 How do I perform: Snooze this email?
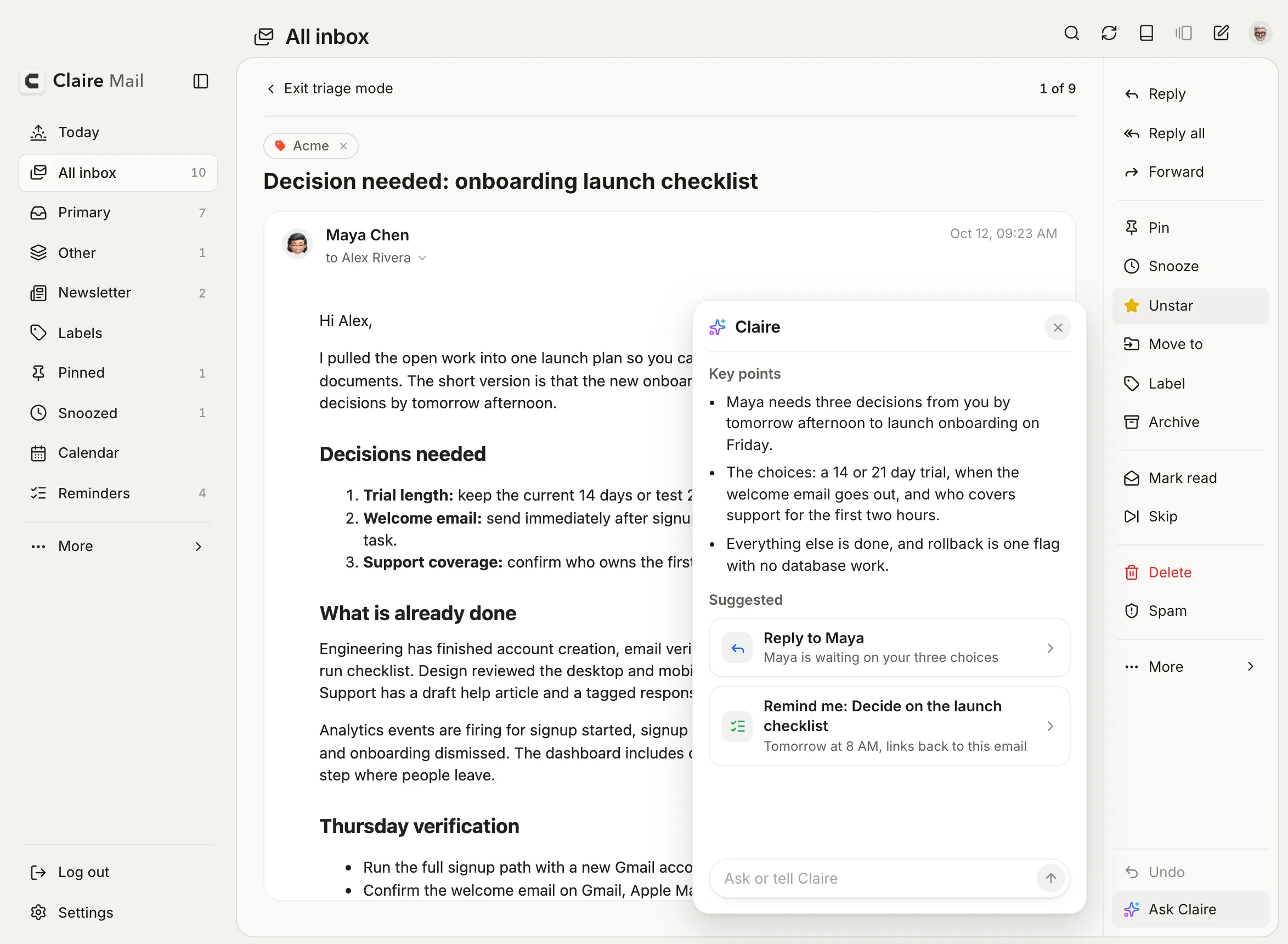(1190, 266)
